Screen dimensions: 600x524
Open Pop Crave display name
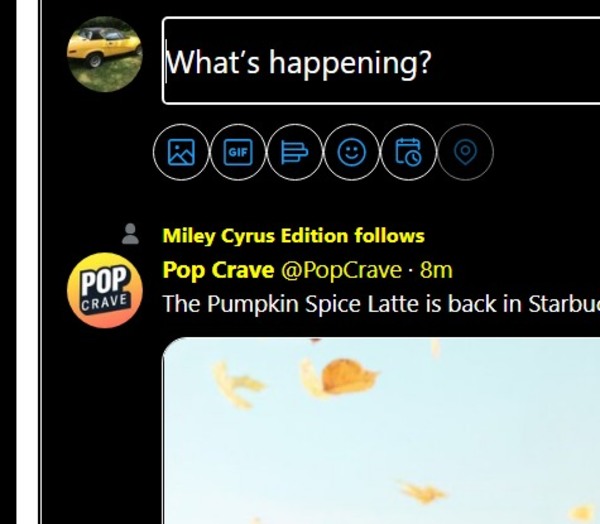coord(218,270)
